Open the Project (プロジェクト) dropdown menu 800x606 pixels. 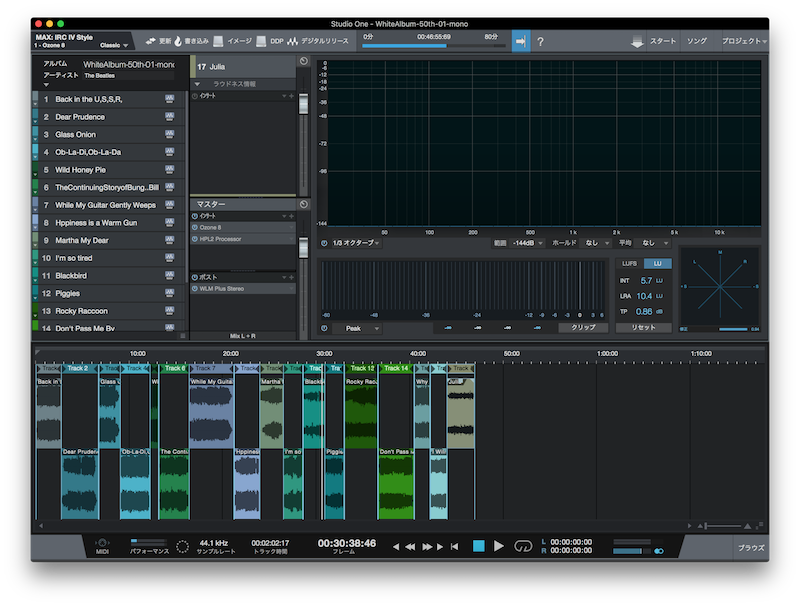pos(744,41)
